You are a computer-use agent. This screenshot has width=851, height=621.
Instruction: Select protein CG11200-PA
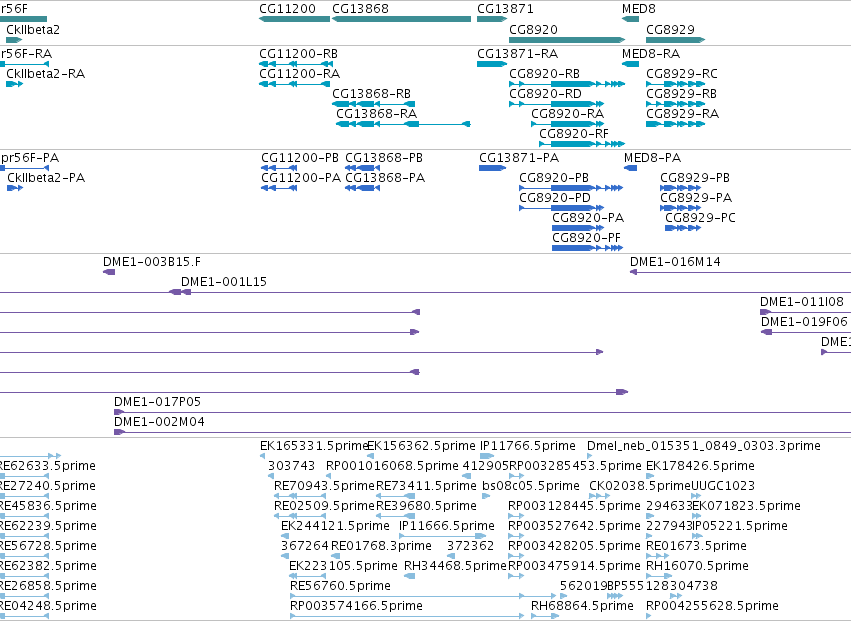(x=279, y=188)
